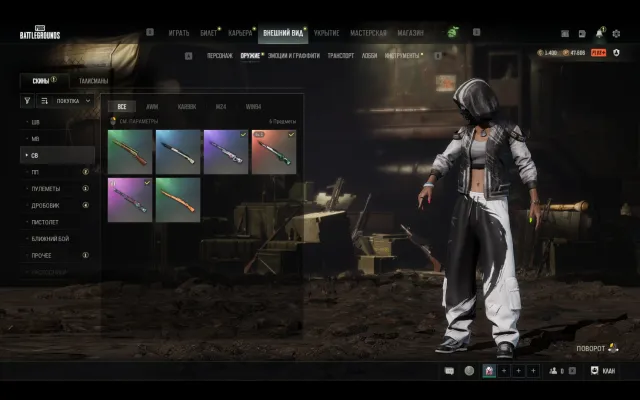Open the УКРЫТИЕ tab
This screenshot has height=400, width=640.
pyautogui.click(x=327, y=33)
